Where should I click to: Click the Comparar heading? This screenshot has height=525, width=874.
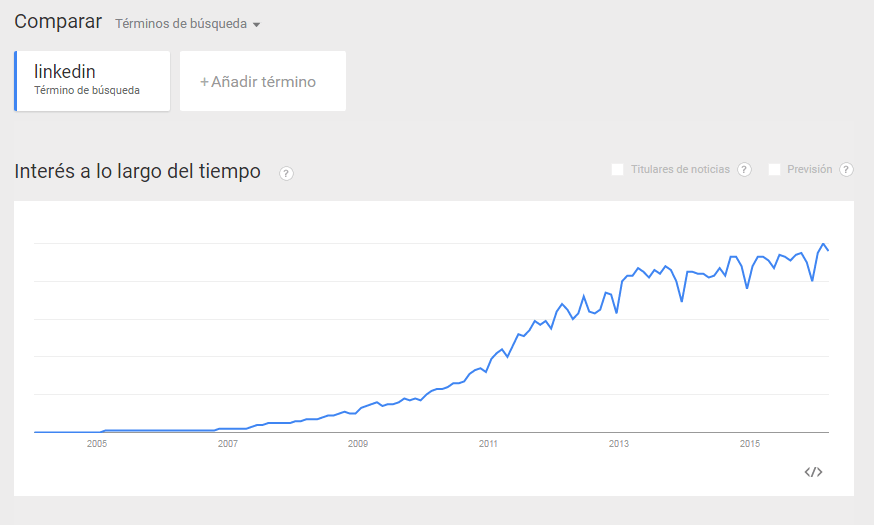pyautogui.click(x=58, y=21)
